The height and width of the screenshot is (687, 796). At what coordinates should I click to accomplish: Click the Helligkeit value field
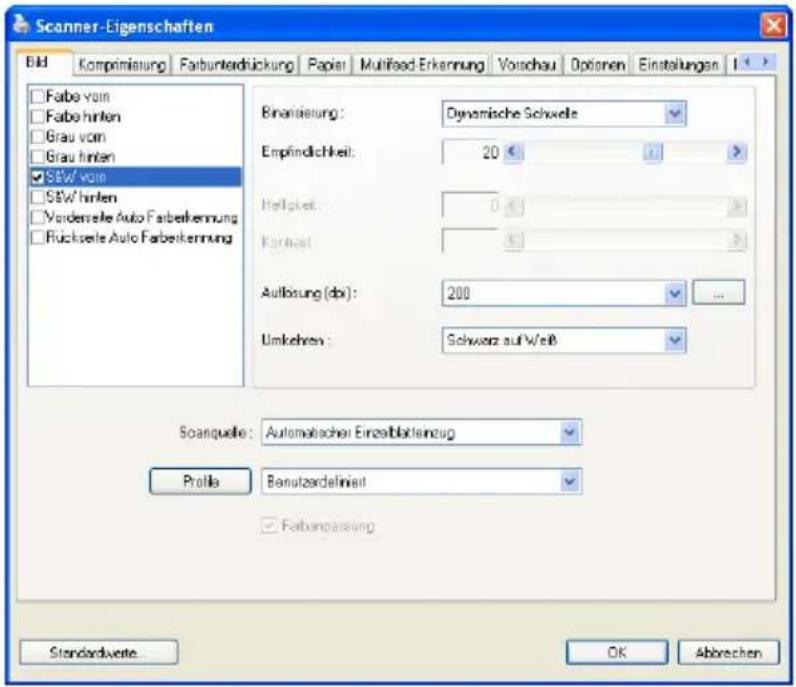tap(471, 205)
